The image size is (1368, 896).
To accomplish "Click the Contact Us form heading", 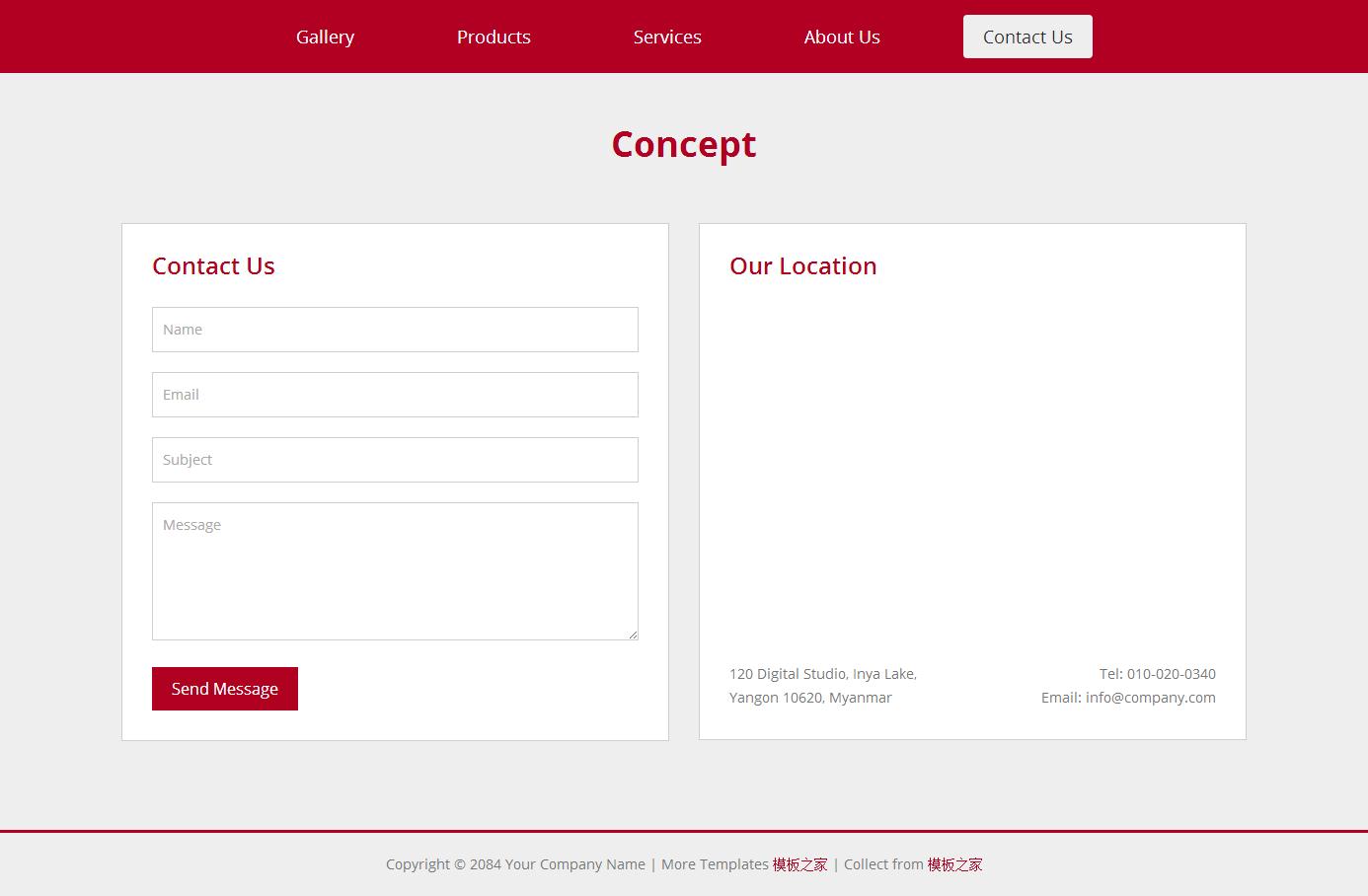I will click(213, 266).
